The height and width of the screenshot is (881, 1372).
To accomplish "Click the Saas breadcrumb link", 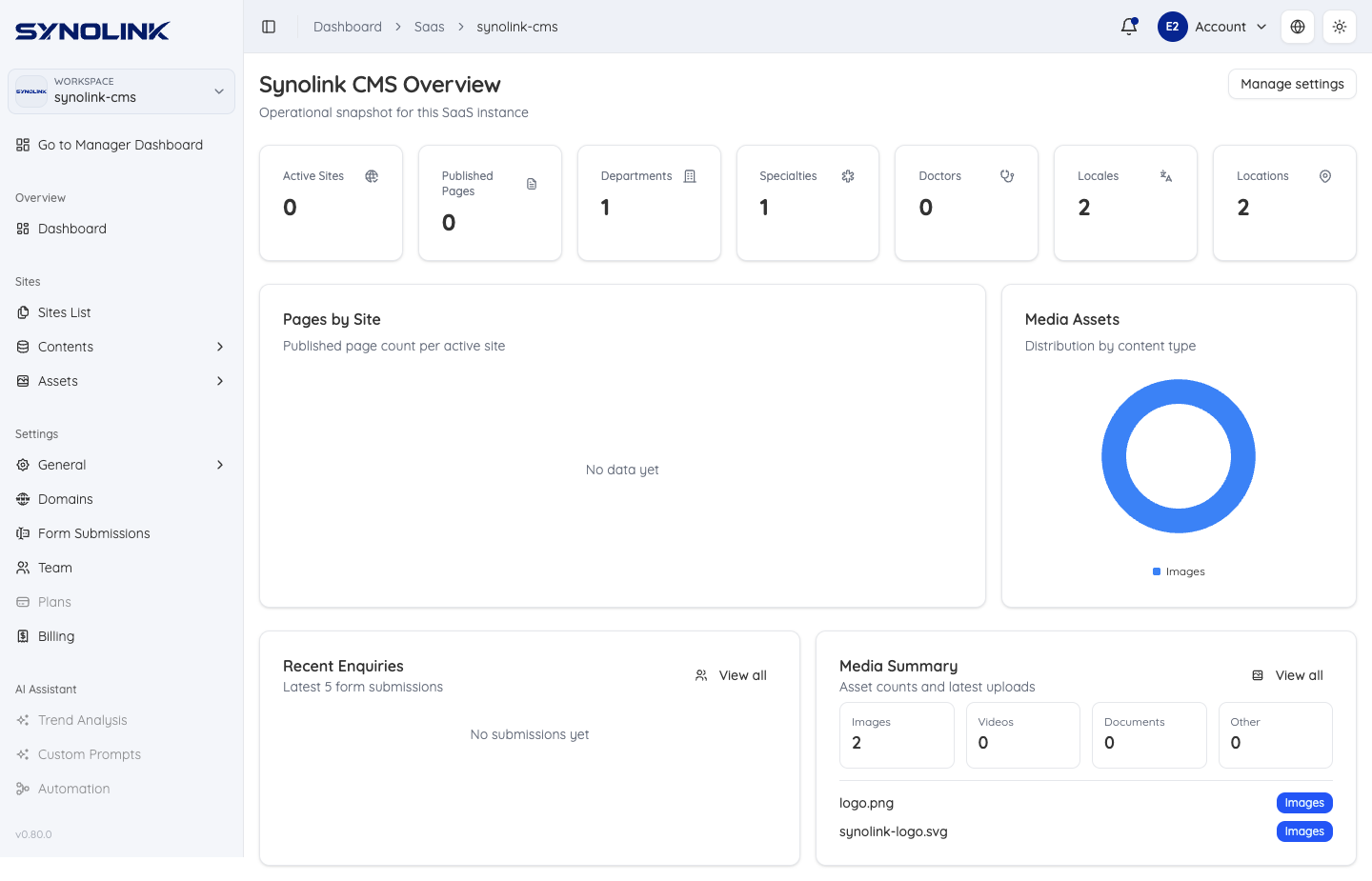I will (x=430, y=27).
